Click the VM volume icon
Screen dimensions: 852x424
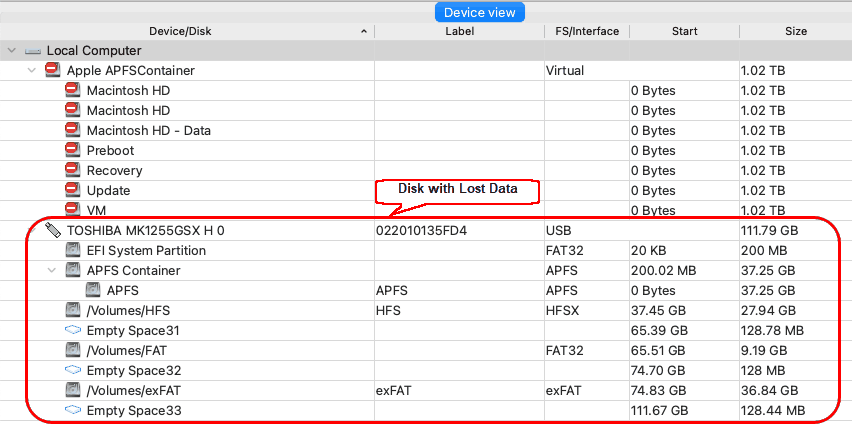72,209
